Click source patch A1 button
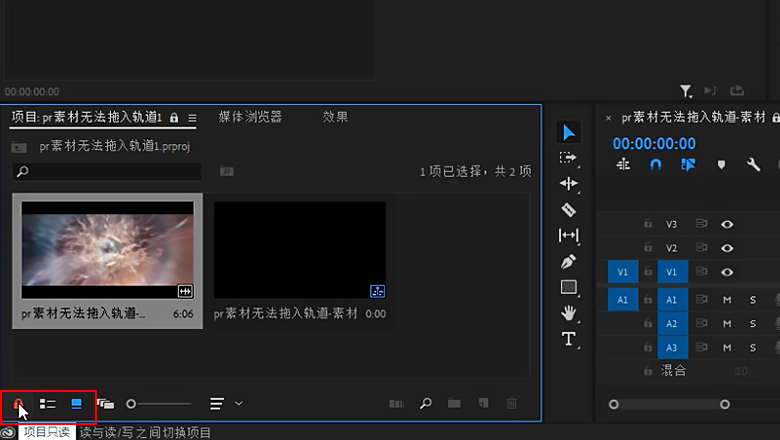780x440 pixels. 623,300
